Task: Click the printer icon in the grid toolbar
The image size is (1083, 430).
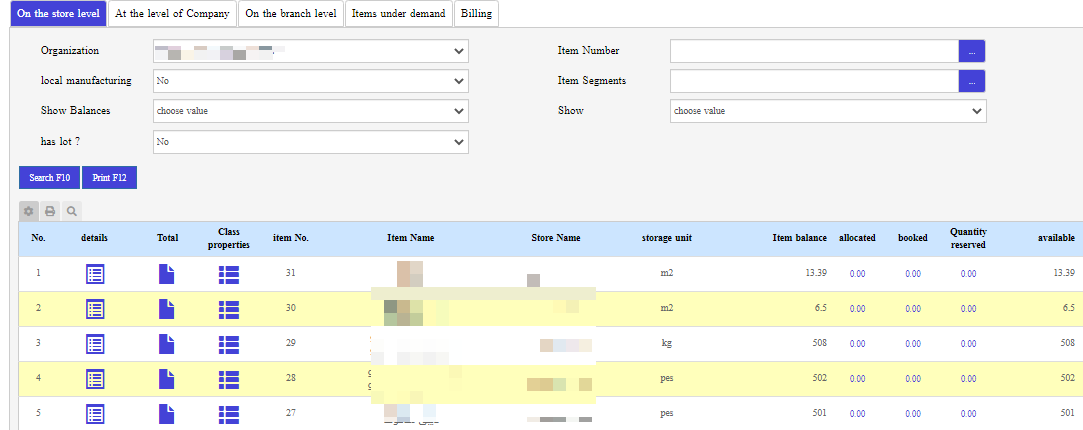Action: (50, 211)
